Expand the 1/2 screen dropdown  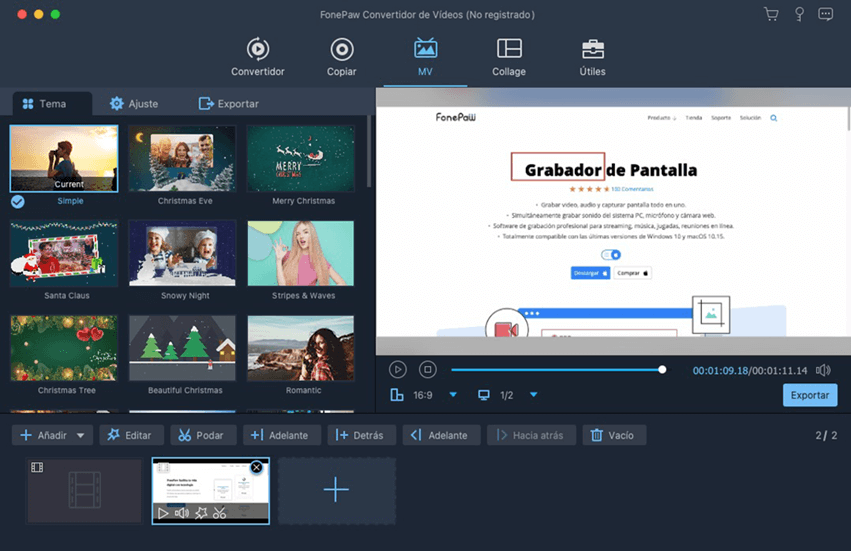click(x=534, y=395)
